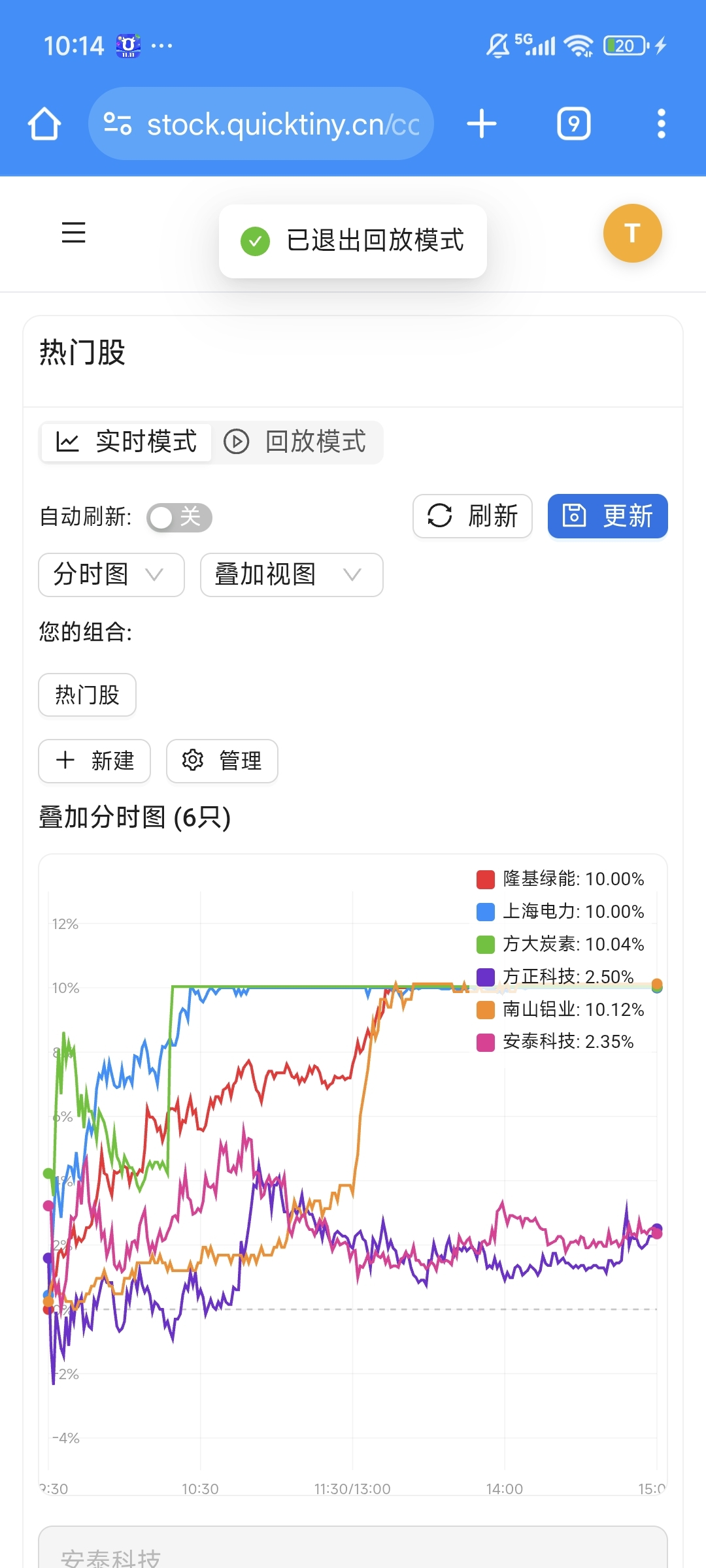
Task: Open the hamburger menu icon
Action: point(73,233)
